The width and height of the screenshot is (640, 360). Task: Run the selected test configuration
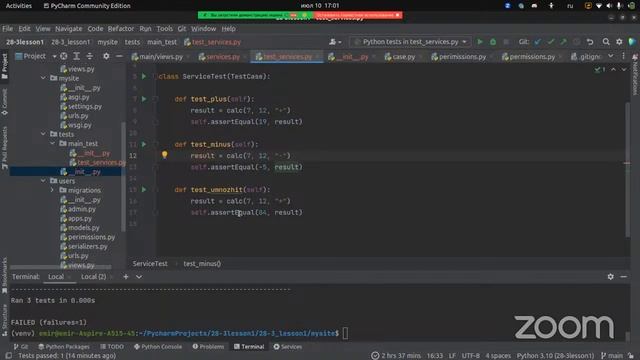coord(480,42)
